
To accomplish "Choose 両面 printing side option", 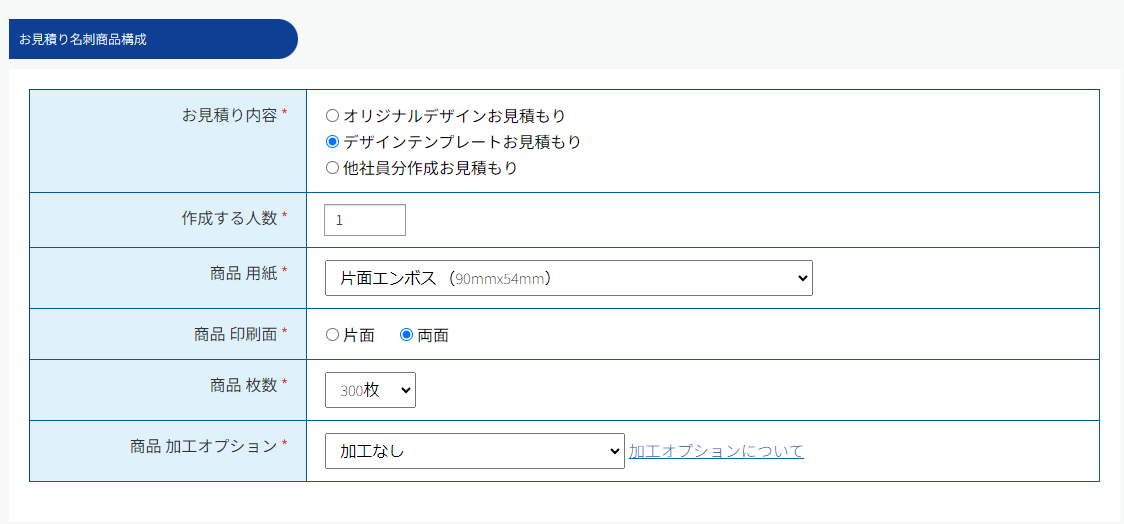I will 407,335.
